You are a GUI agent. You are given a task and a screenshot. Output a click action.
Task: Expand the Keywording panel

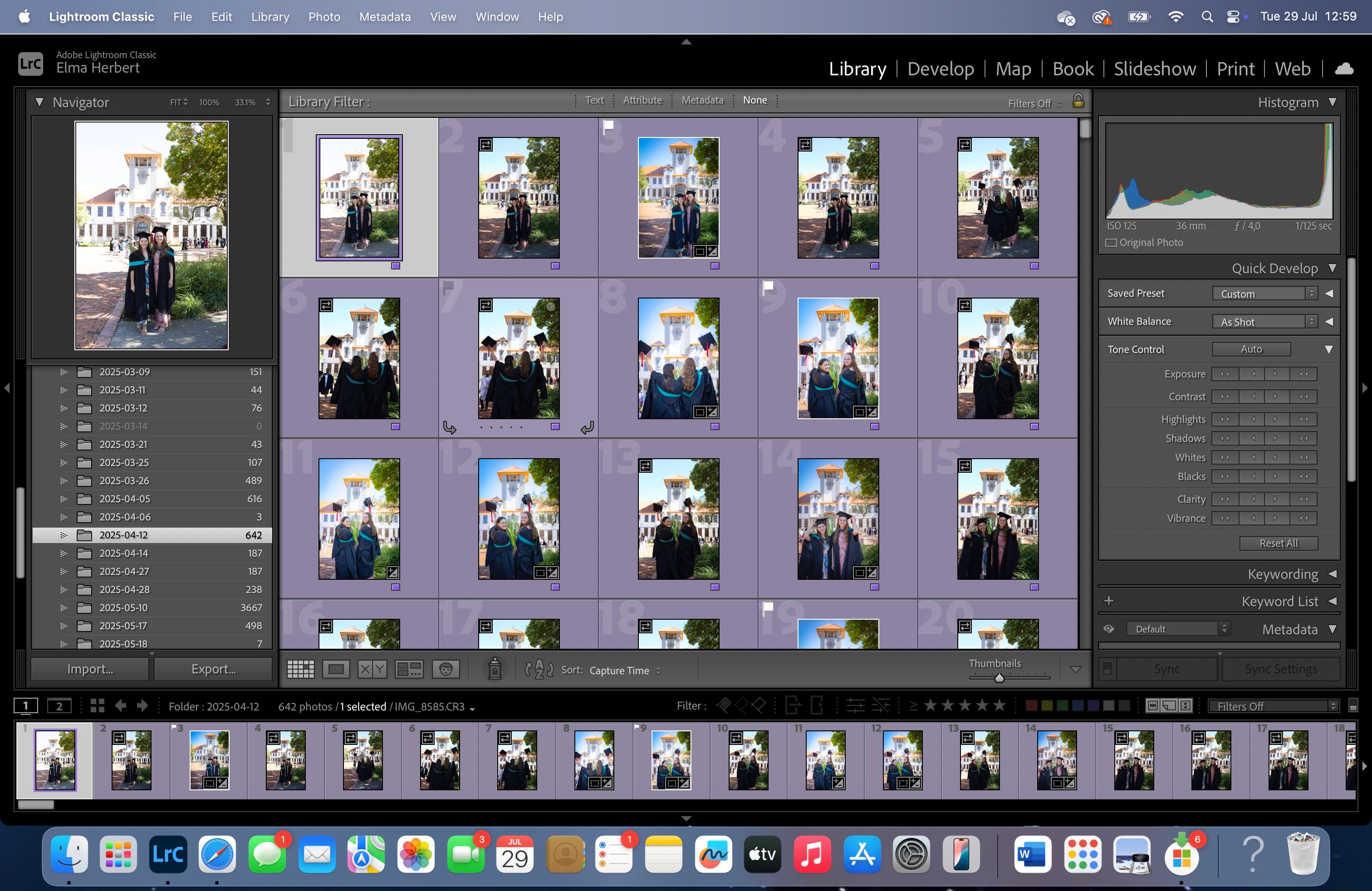point(1333,574)
